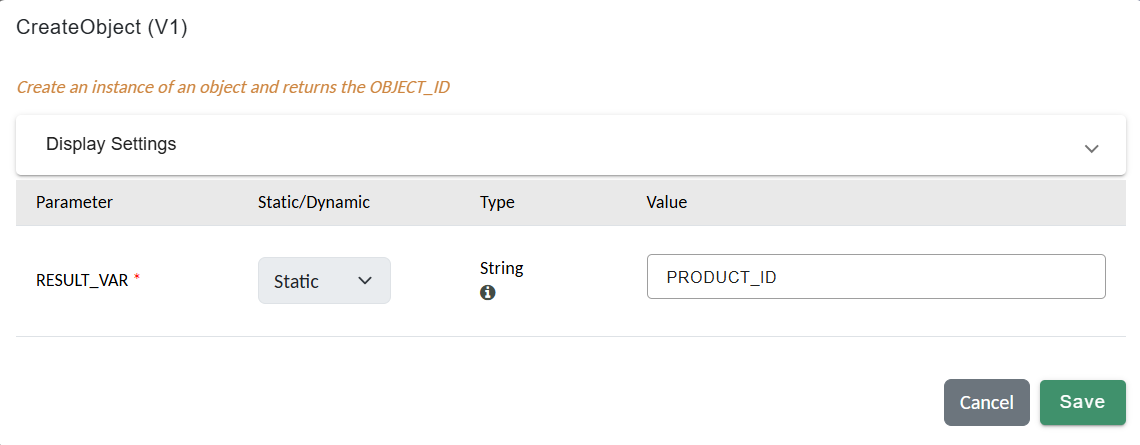This screenshot has width=1140, height=445.
Task: Click the Type column header
Action: pyautogui.click(x=497, y=202)
